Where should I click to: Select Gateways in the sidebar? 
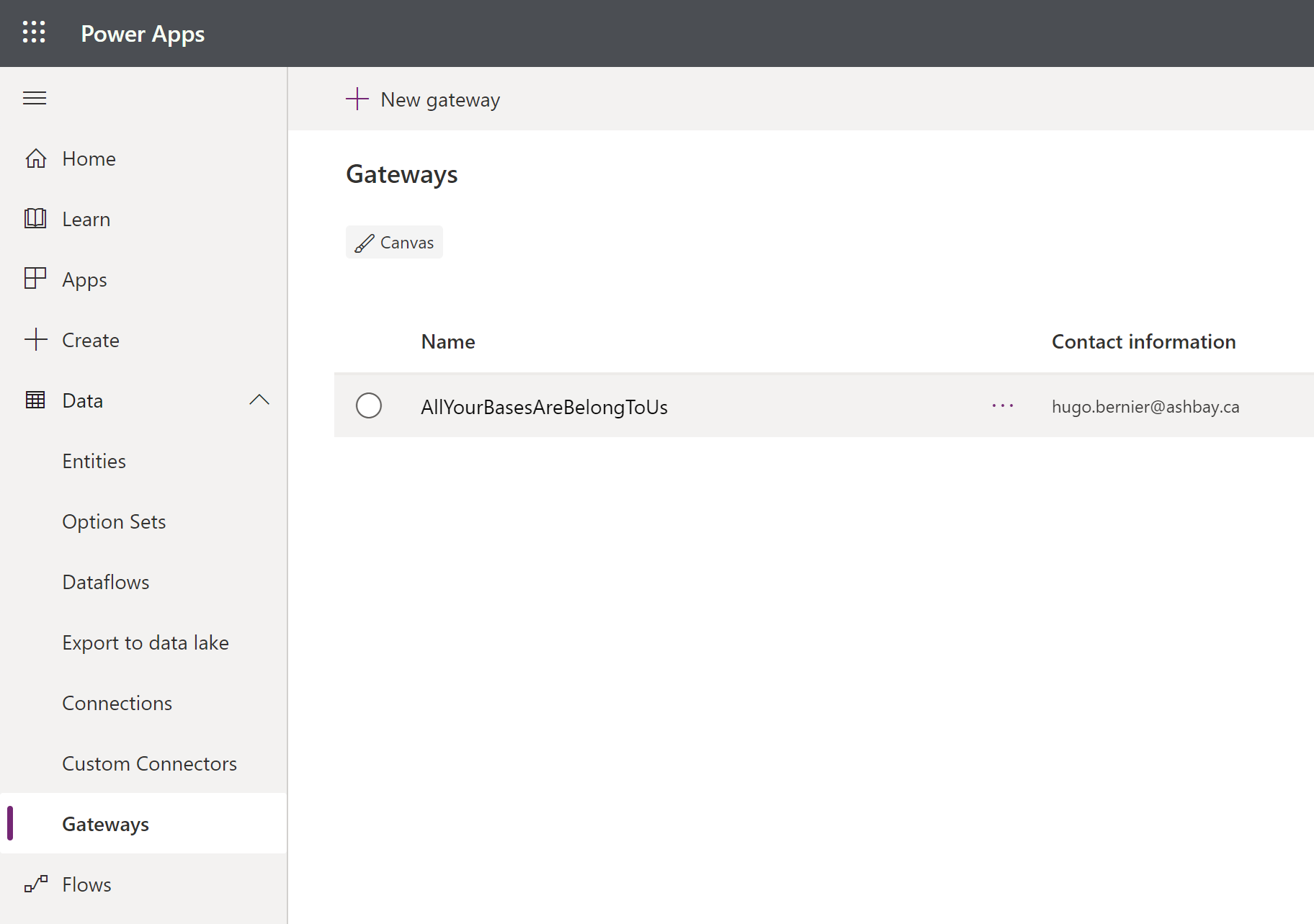143,824
